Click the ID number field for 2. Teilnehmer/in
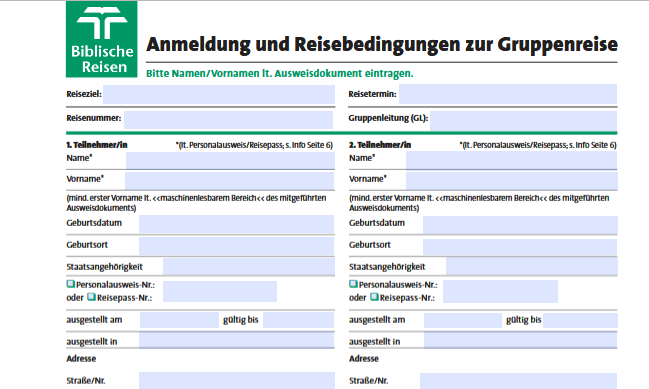Viewport: 649px width, 389px height. click(500, 291)
